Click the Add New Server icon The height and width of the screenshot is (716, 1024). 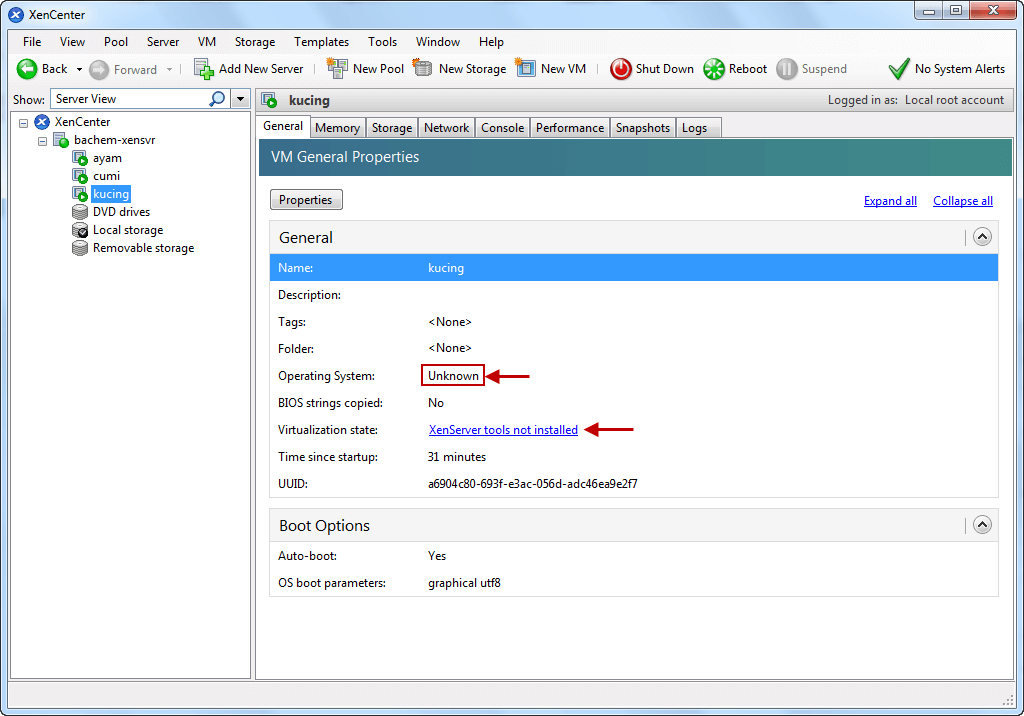tap(204, 69)
